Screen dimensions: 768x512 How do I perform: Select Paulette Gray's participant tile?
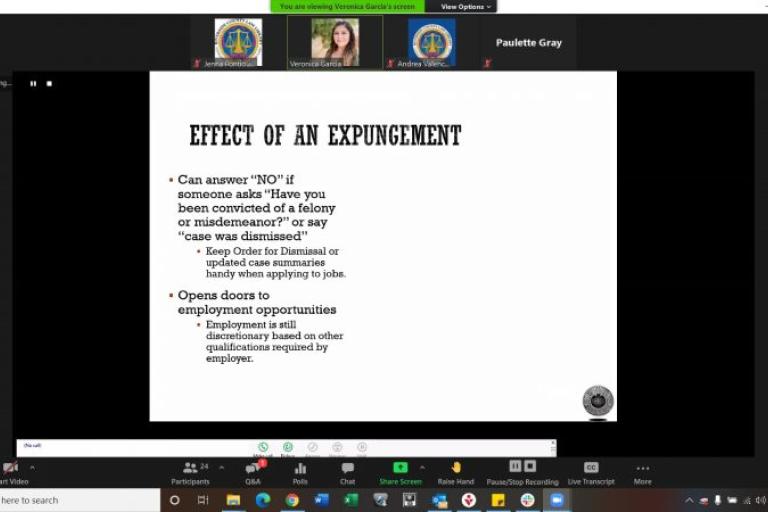click(529, 43)
